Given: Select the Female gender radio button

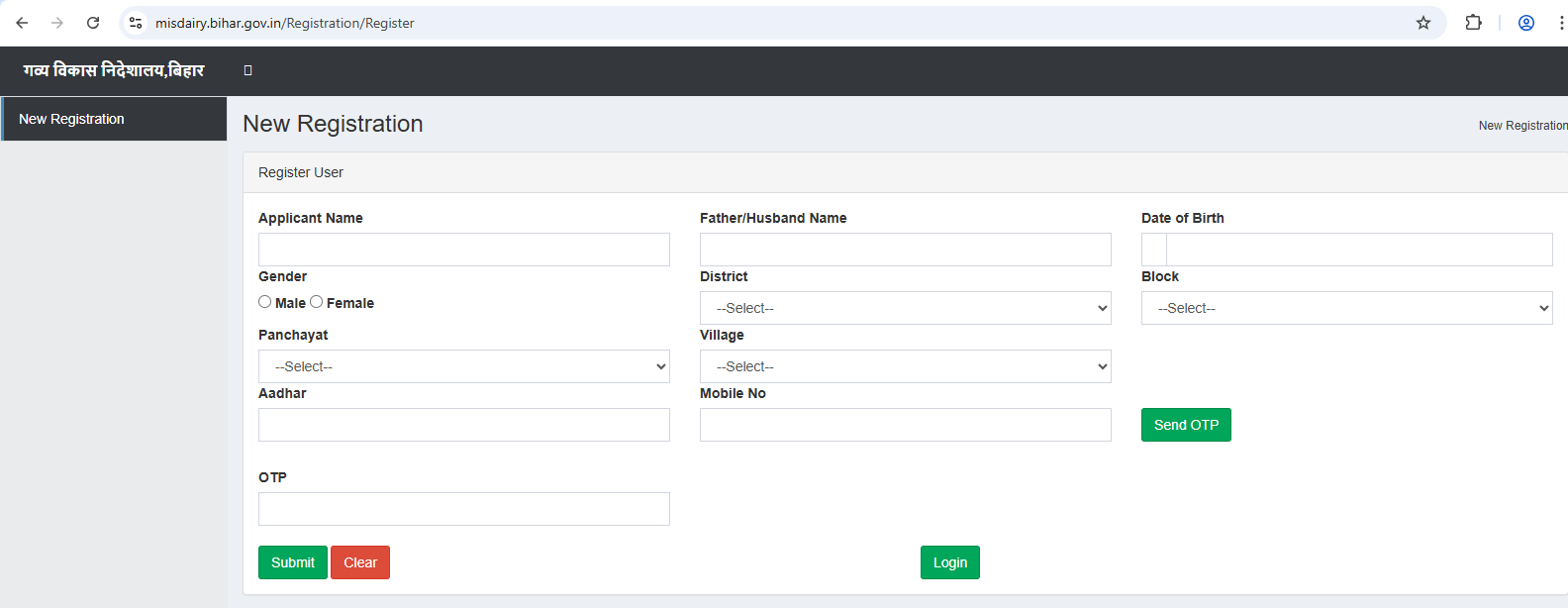Looking at the screenshot, I should [317, 302].
